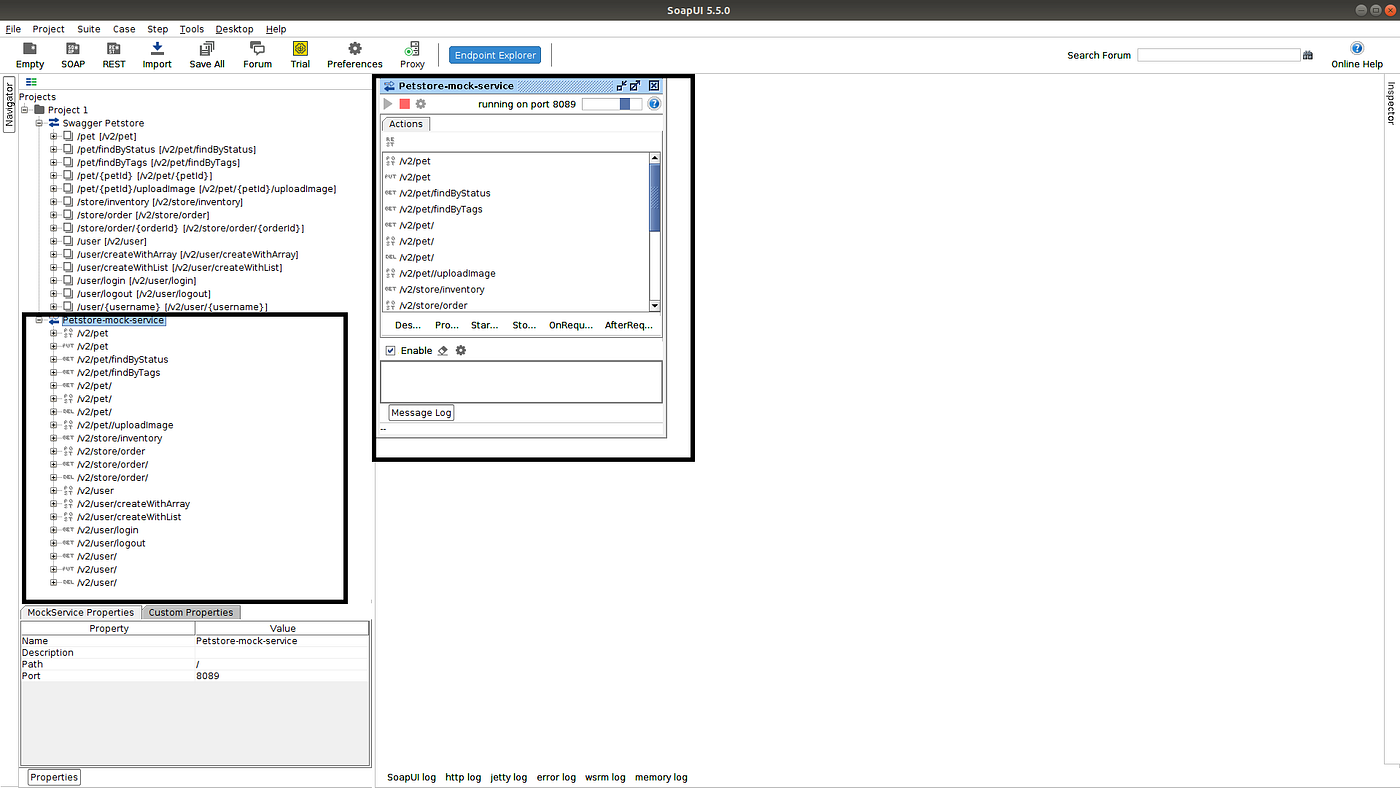Open the memory log tab
This screenshot has width=1400, height=788.
(661, 777)
